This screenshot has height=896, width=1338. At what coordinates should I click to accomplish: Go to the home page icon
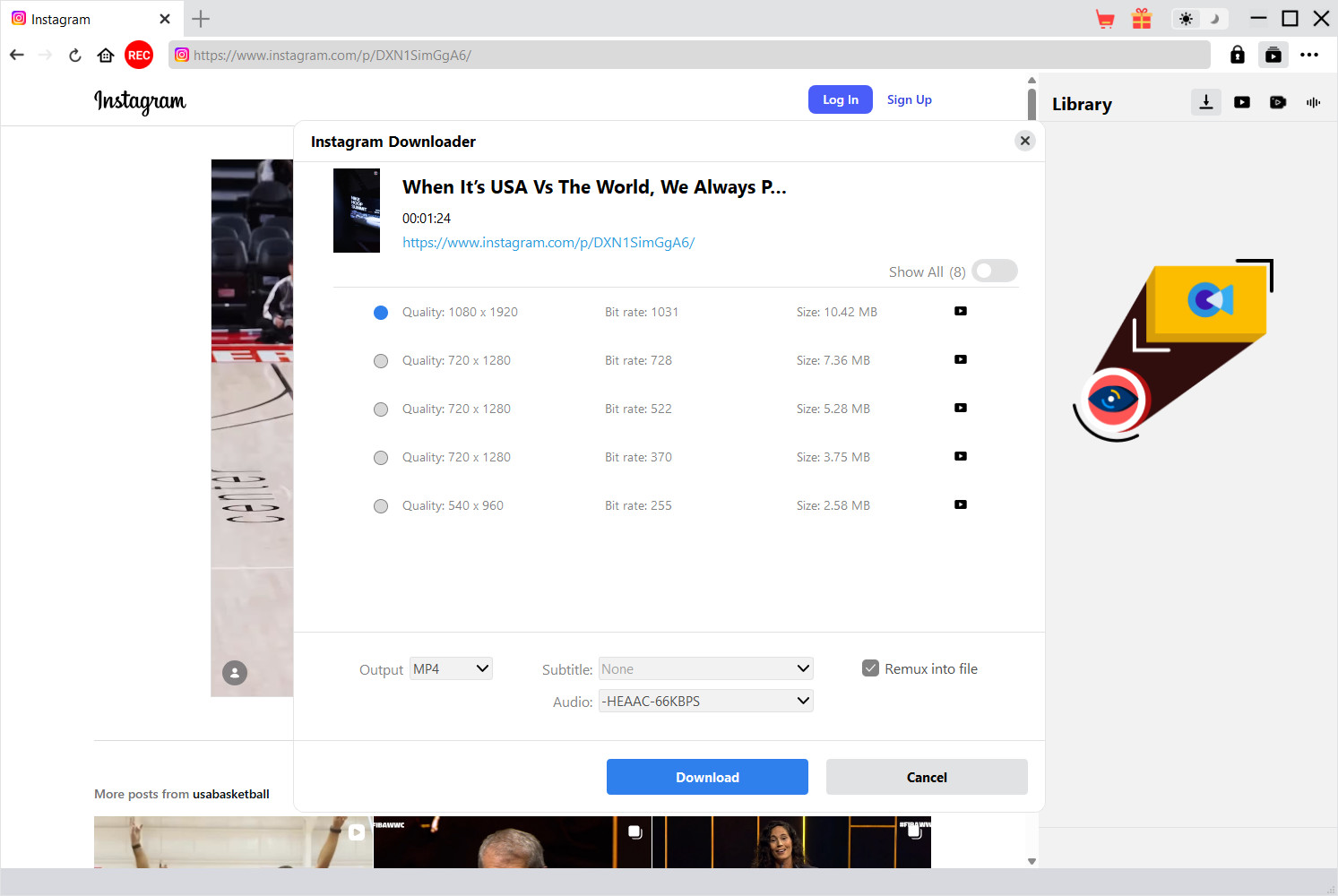[106, 56]
